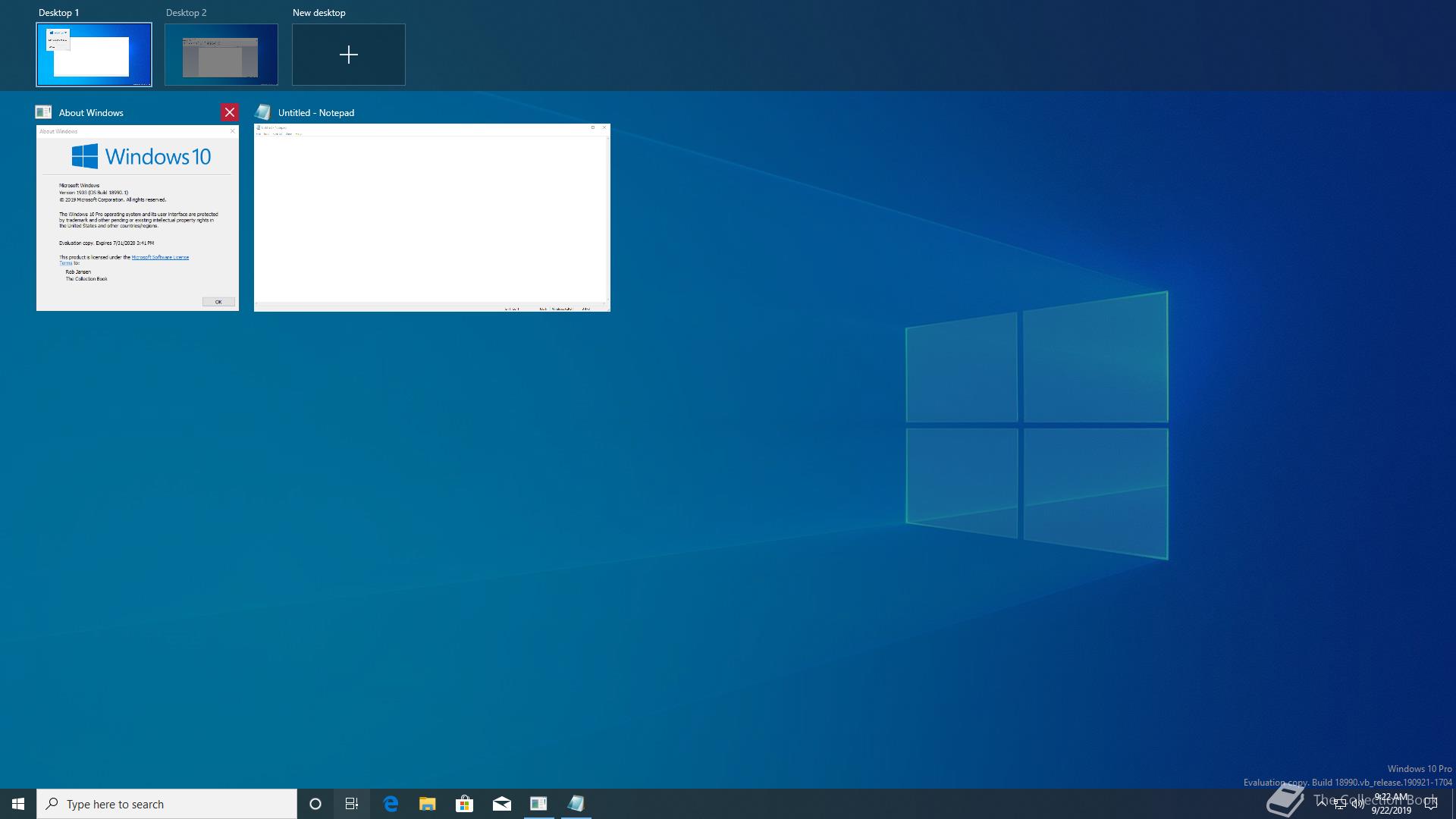Screen dimensions: 1456x819
Task: Open the Mail app from taskbar
Action: coord(501,804)
